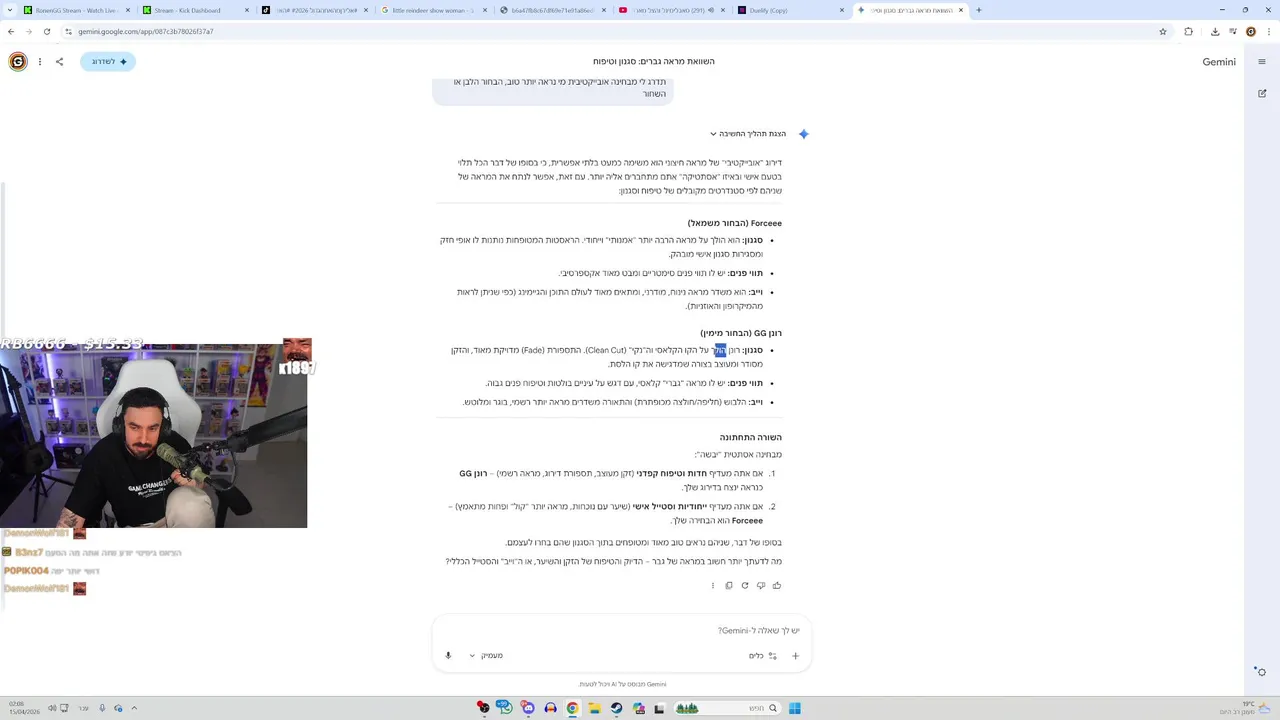Dislike the Gemini response with thumbs down
This screenshot has width=1280, height=720.
point(760,586)
